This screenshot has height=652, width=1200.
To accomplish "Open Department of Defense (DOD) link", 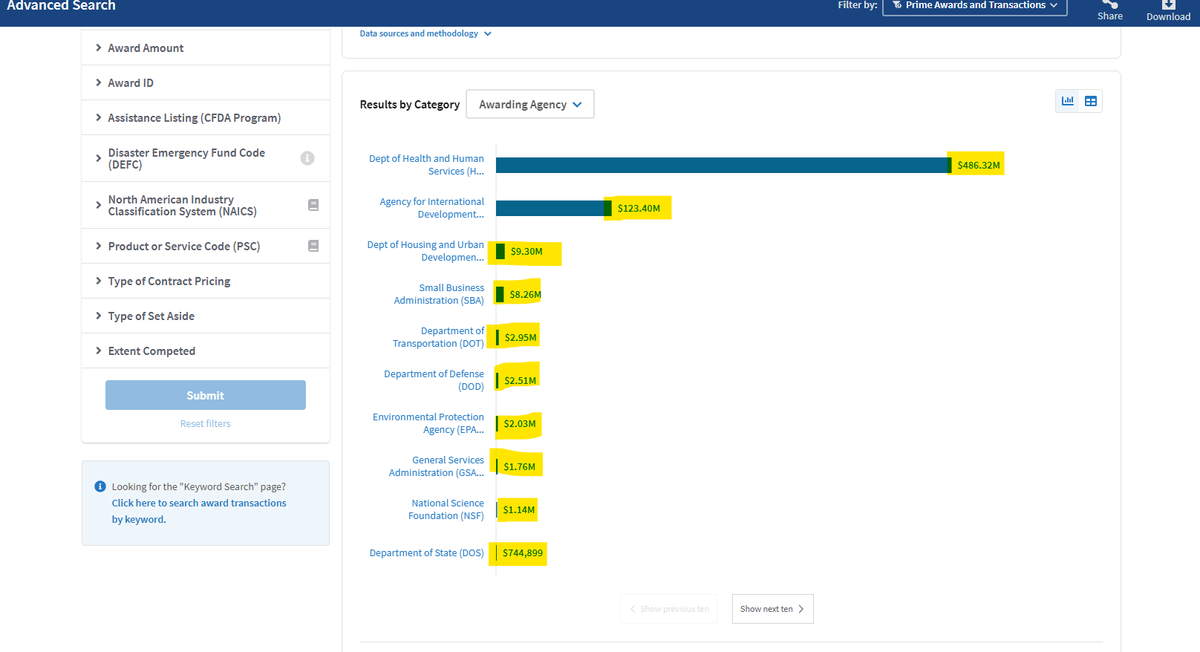I will coord(434,380).
